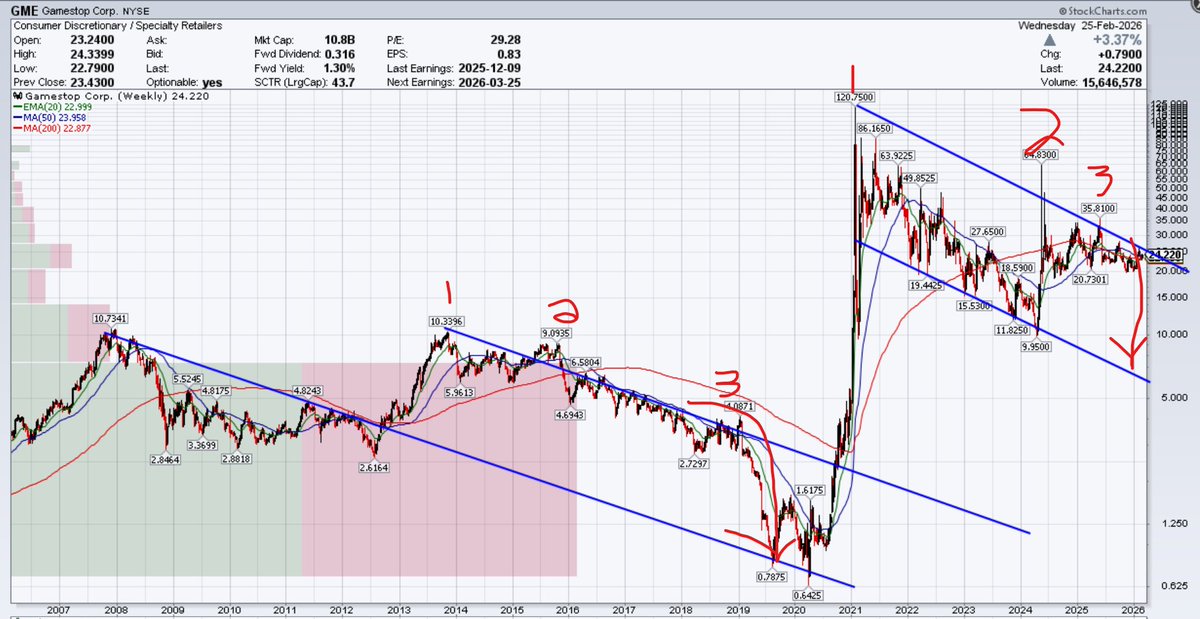
Task: Click the 10.3396 price label near 2014
Action: click(x=446, y=321)
